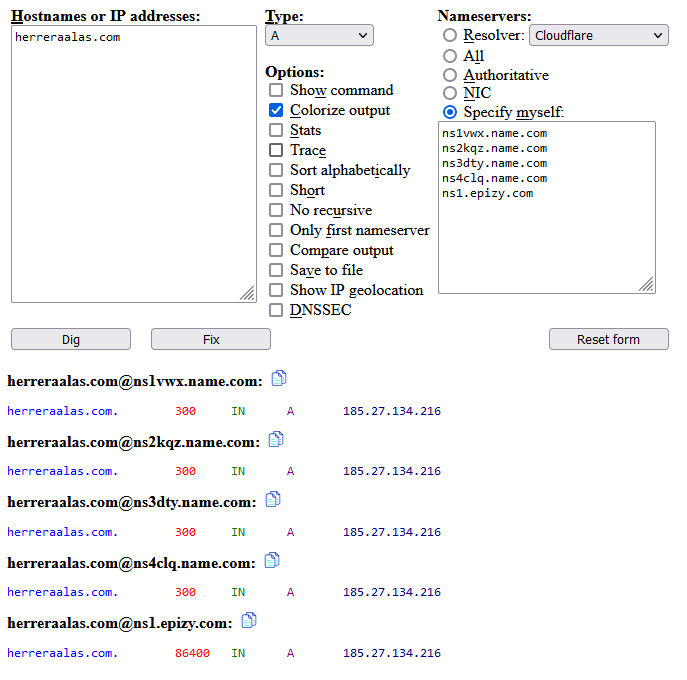
Task: Copy the ns4clq.name.com result to clipboard
Action: click(271, 561)
